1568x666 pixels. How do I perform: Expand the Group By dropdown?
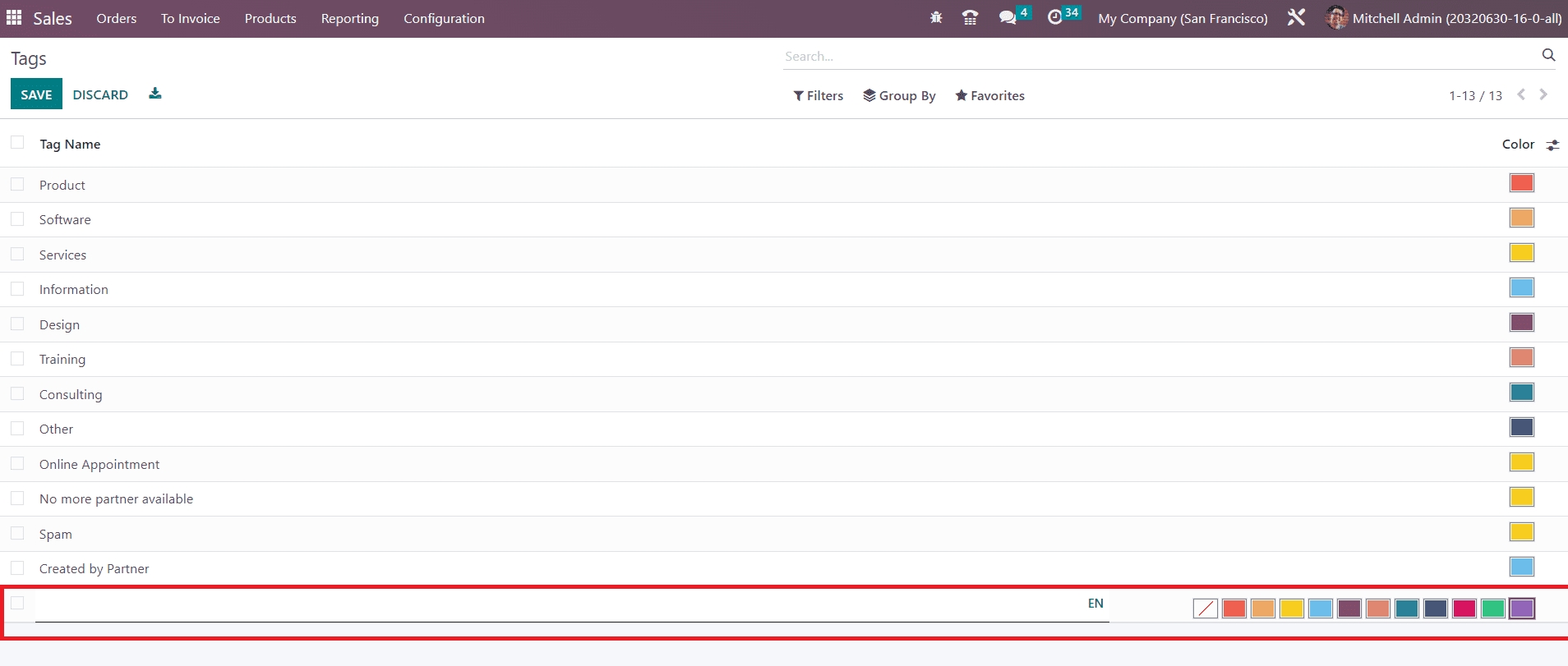(899, 95)
